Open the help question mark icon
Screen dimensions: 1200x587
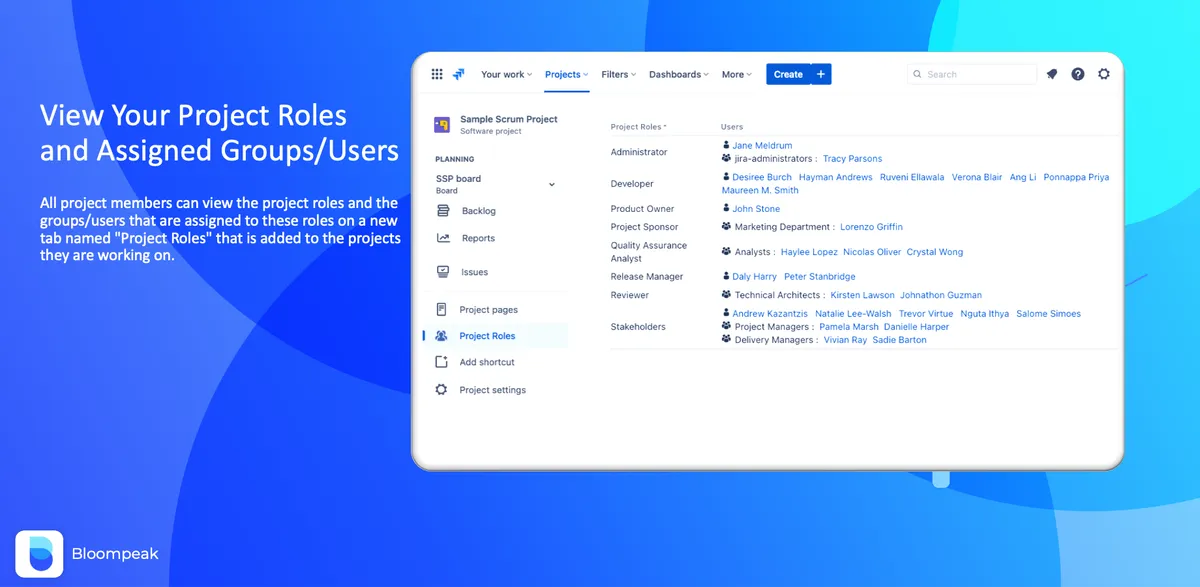pyautogui.click(x=1078, y=74)
